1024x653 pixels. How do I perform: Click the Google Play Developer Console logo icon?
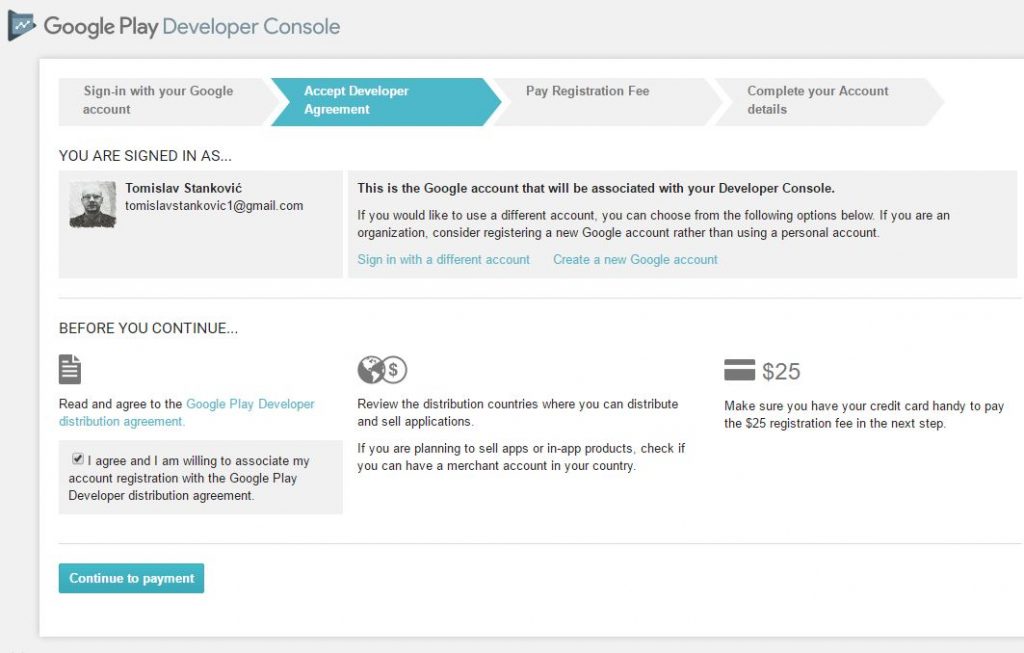point(22,26)
